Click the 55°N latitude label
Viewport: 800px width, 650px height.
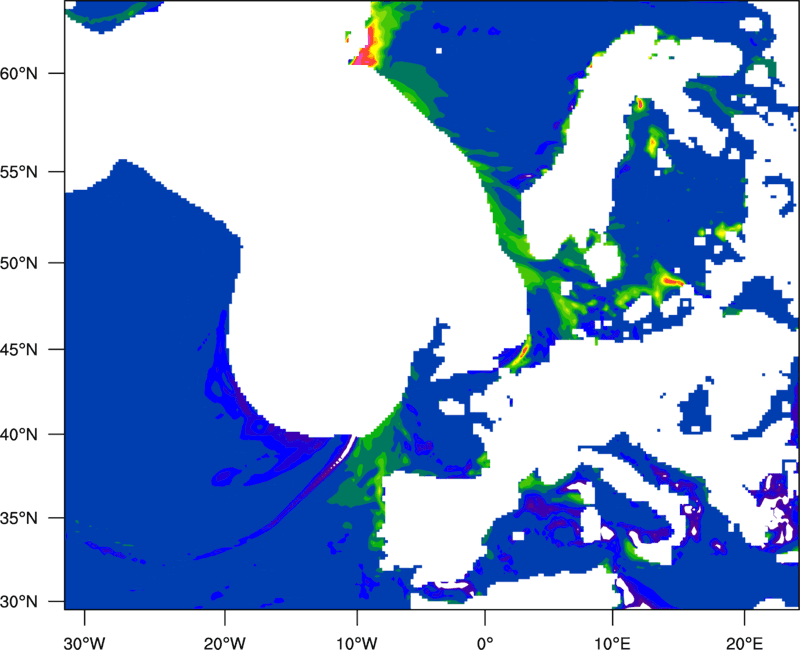point(19,172)
